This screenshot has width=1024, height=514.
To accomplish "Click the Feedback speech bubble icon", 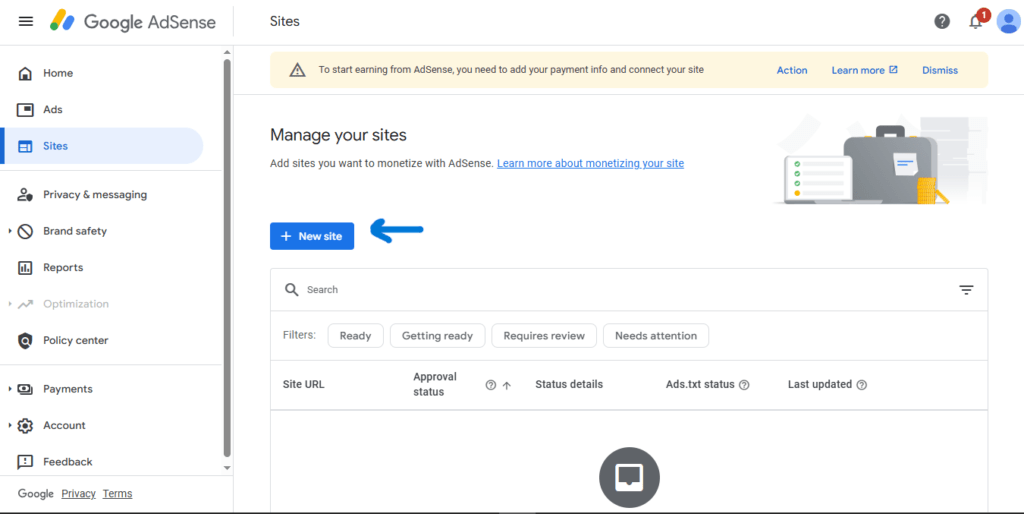I will (x=25, y=462).
